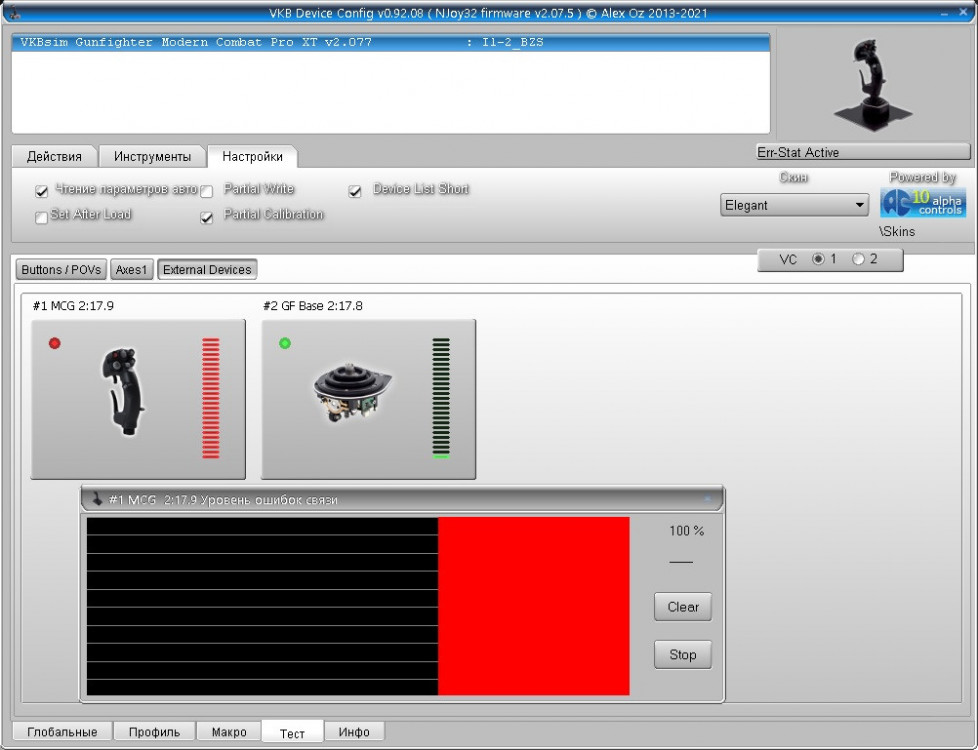Disable the Partial Calibration checkbox
978x750 pixels.
pyautogui.click(x=207, y=217)
